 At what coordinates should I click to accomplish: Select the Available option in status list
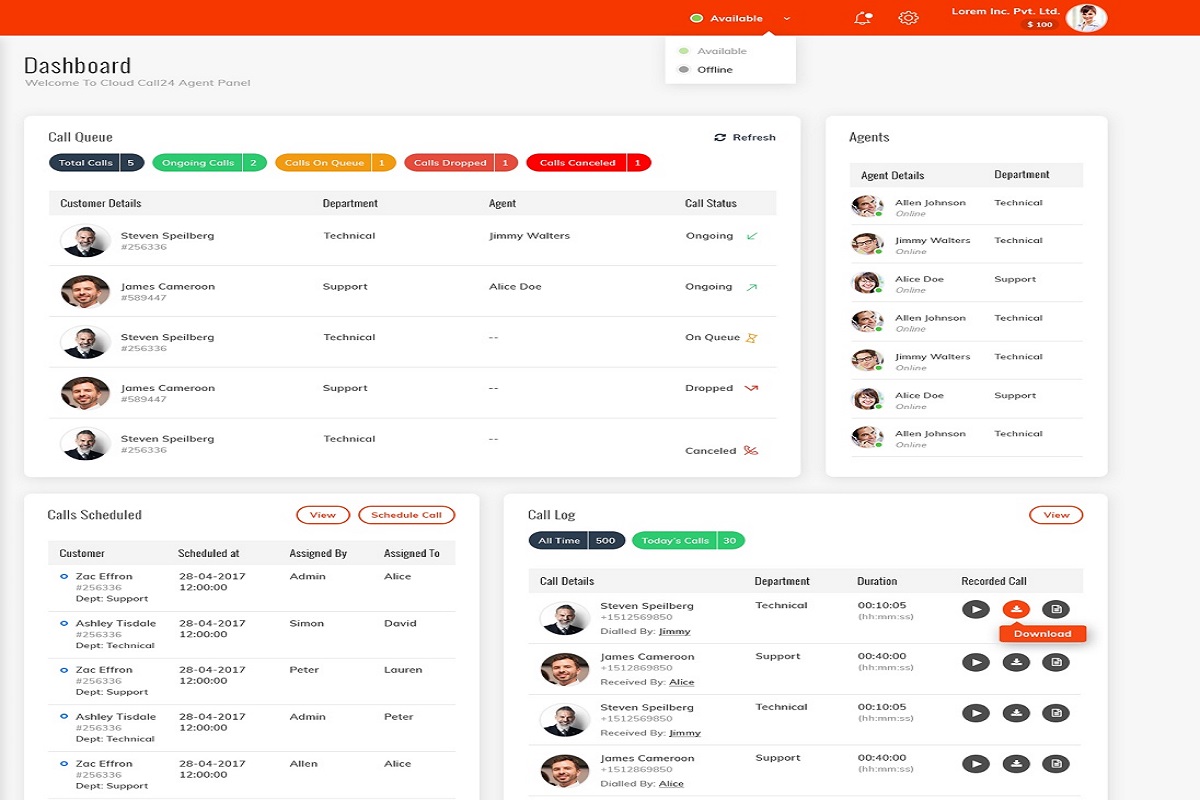pos(721,51)
